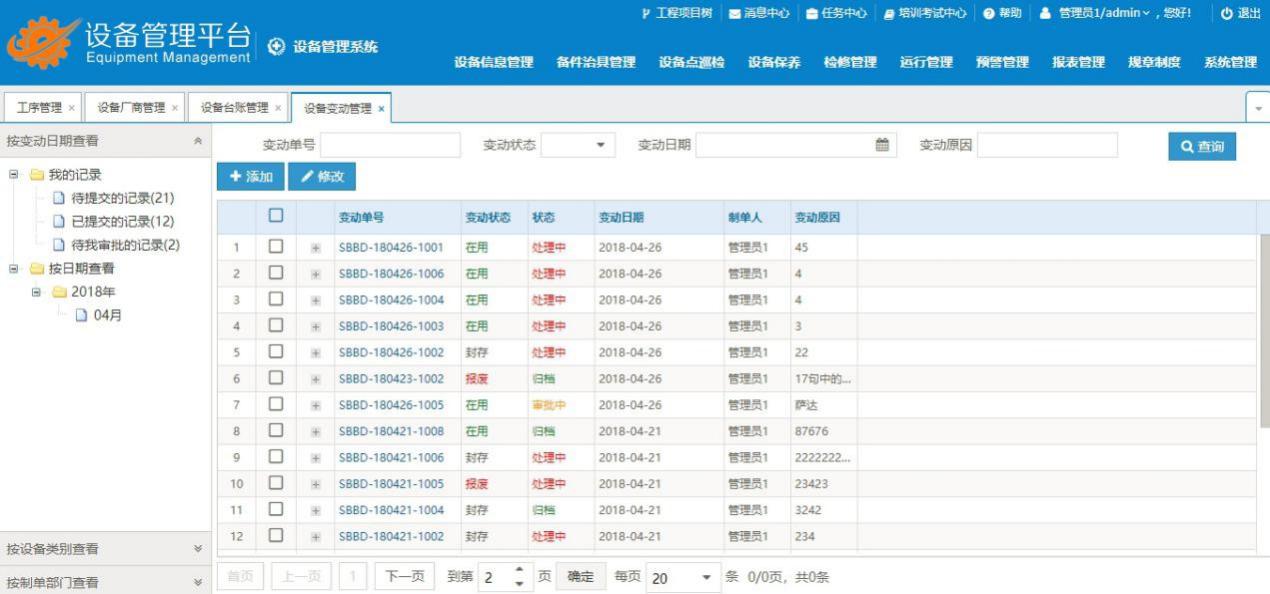Click the 查询 search button
Screen dimensions: 1270x594
(x=1201, y=146)
